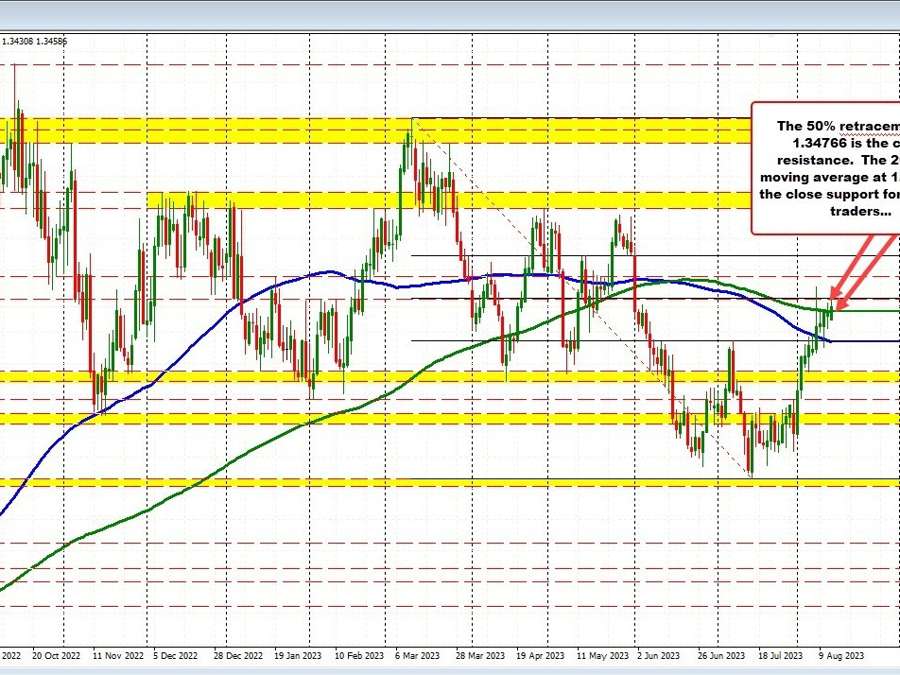Click the 6 Mar 2023 axis label
900x675 pixels.
pyautogui.click(x=418, y=653)
